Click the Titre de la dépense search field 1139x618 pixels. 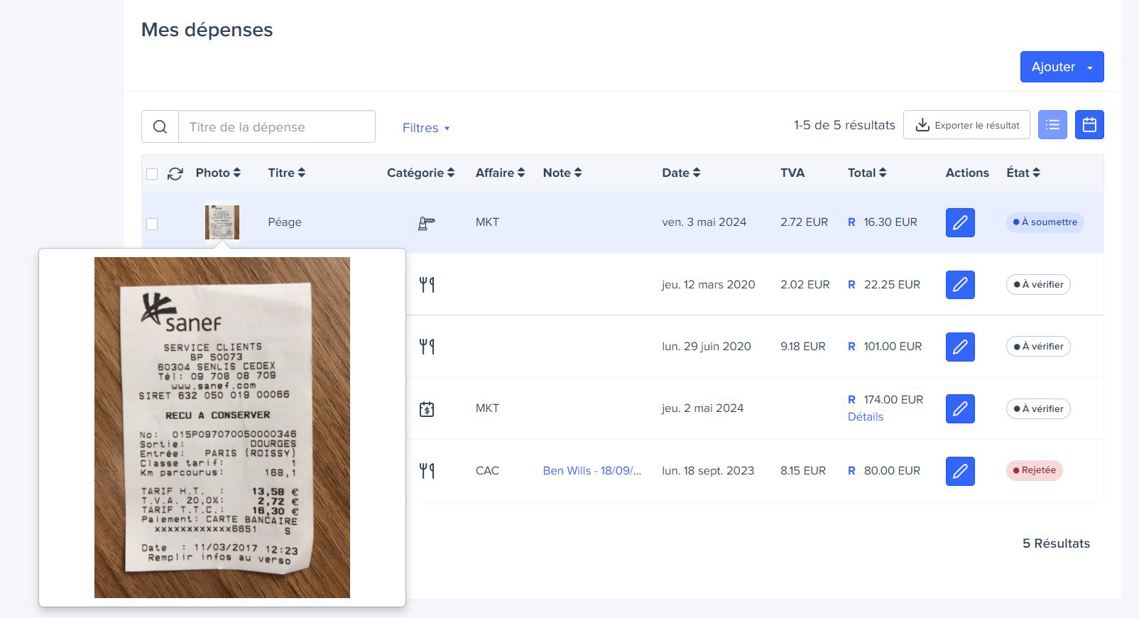(x=276, y=127)
